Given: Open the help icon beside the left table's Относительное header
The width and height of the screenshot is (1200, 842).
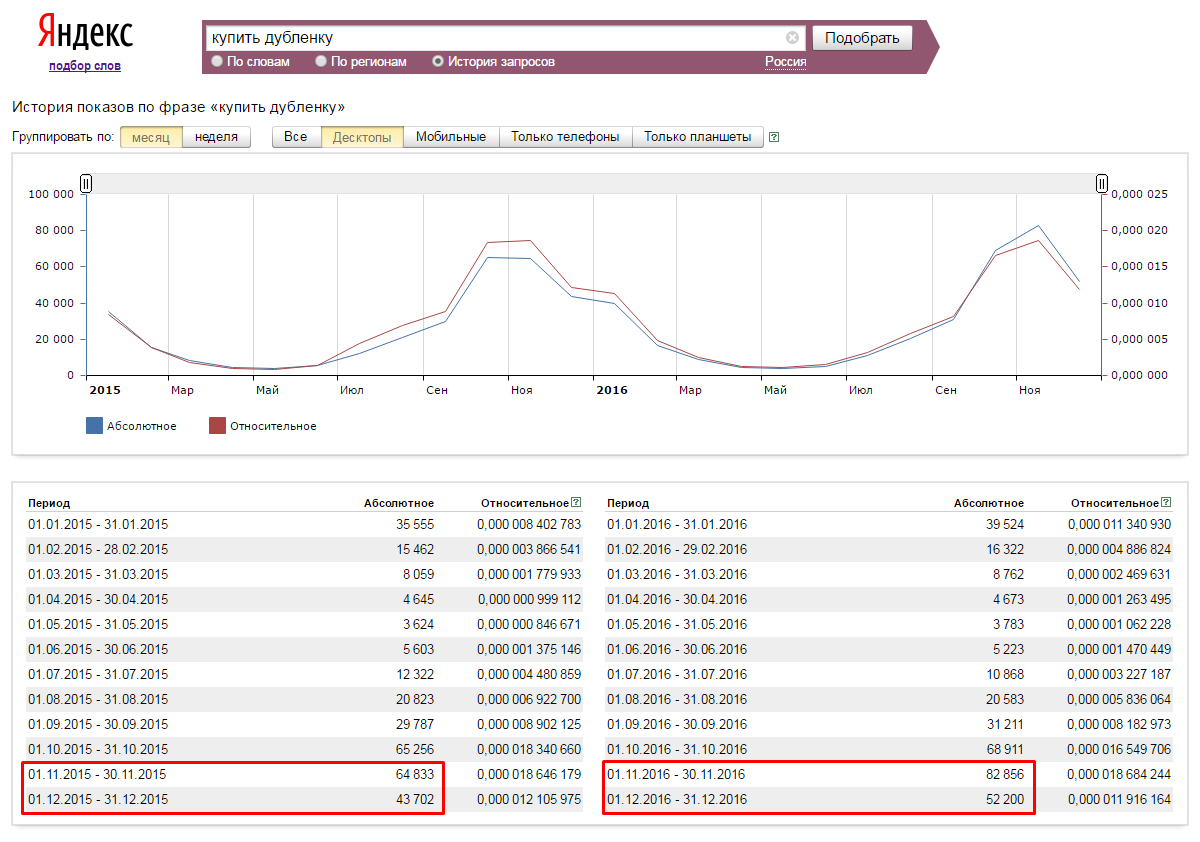Looking at the screenshot, I should 576,503.
